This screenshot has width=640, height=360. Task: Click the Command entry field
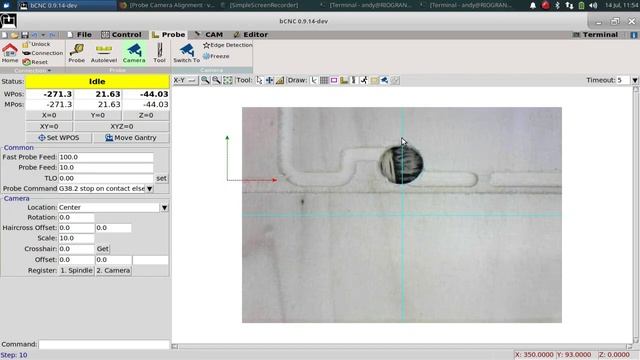[x=104, y=344]
